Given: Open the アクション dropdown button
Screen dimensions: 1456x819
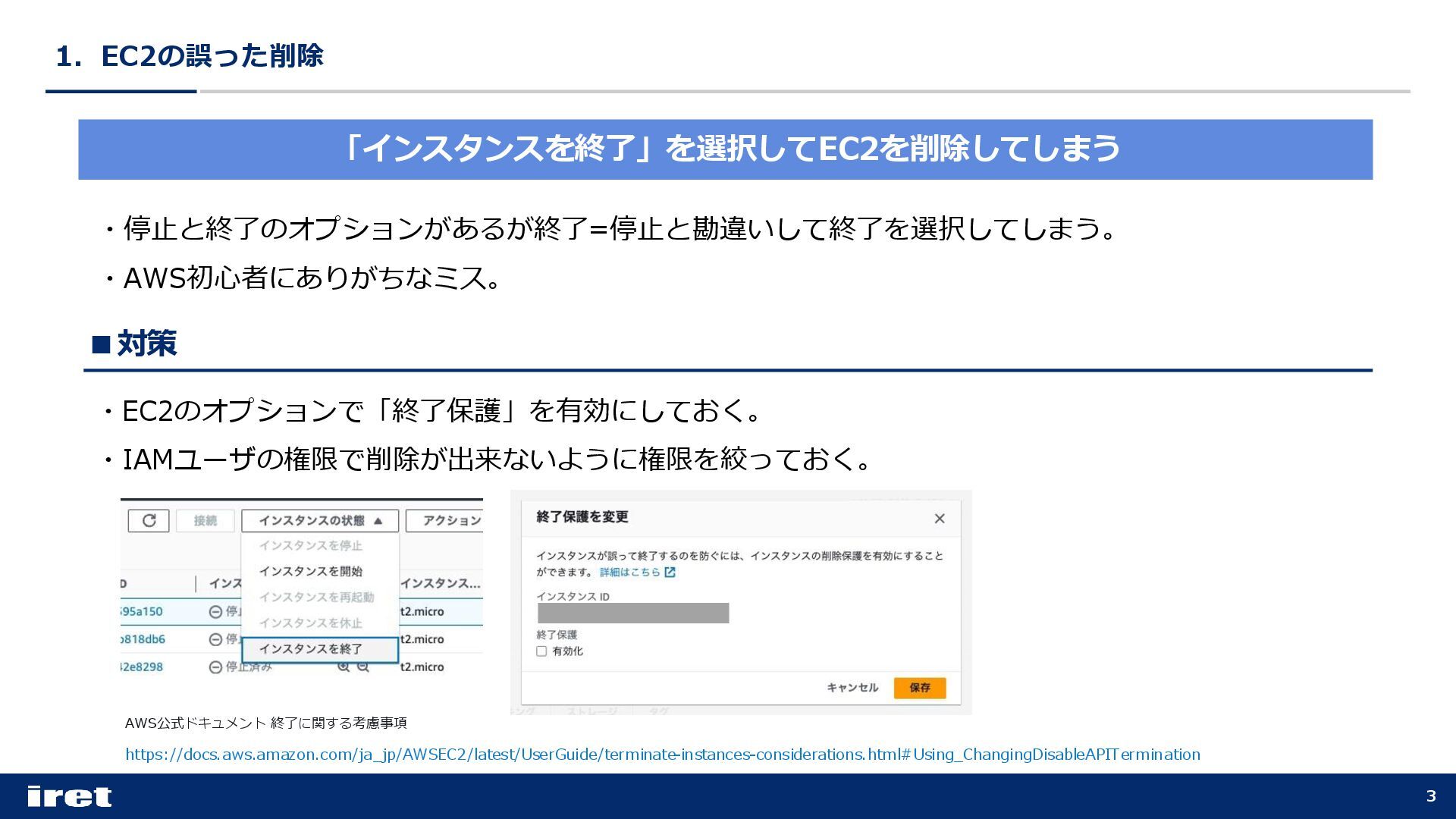Looking at the screenshot, I should (445, 520).
